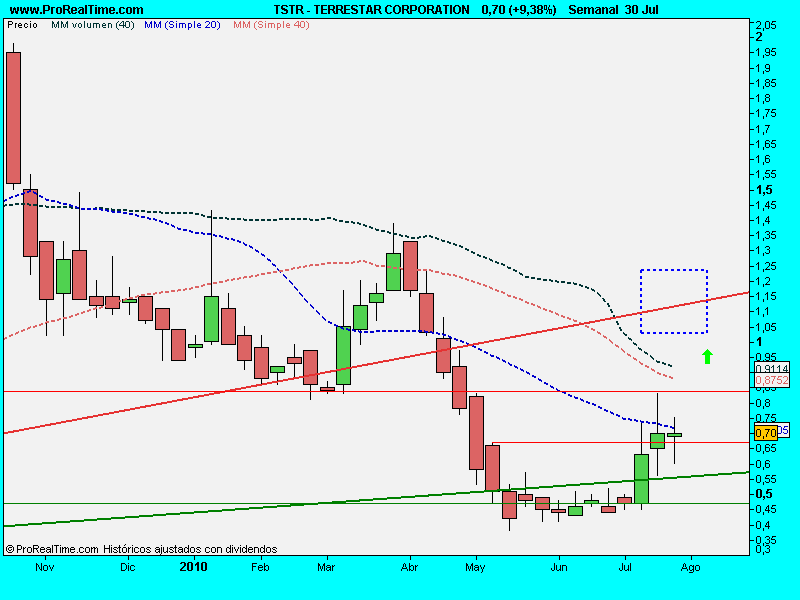Select the Mar month label on time axis
This screenshot has height=600, width=800.
(x=326, y=567)
